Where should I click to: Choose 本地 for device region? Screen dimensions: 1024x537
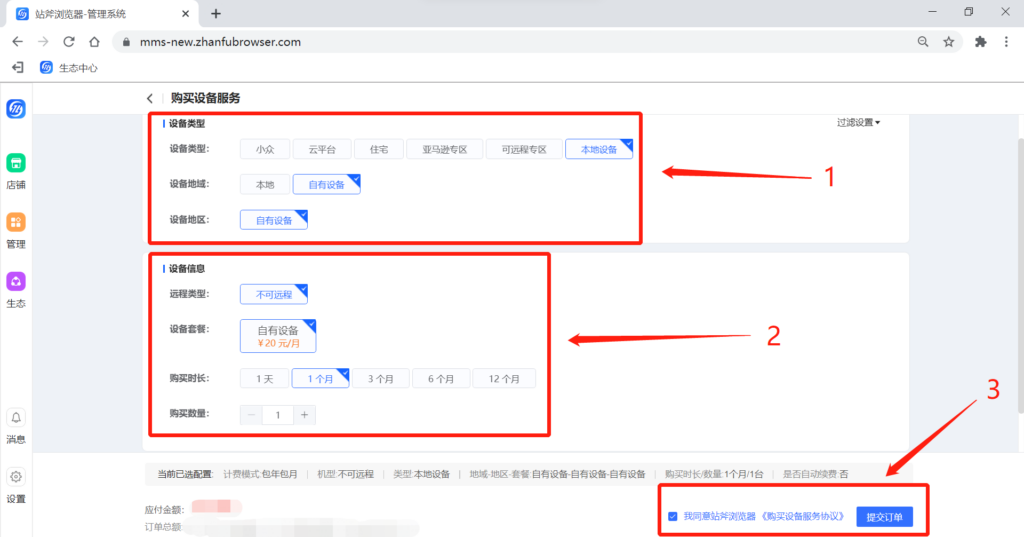(x=265, y=185)
